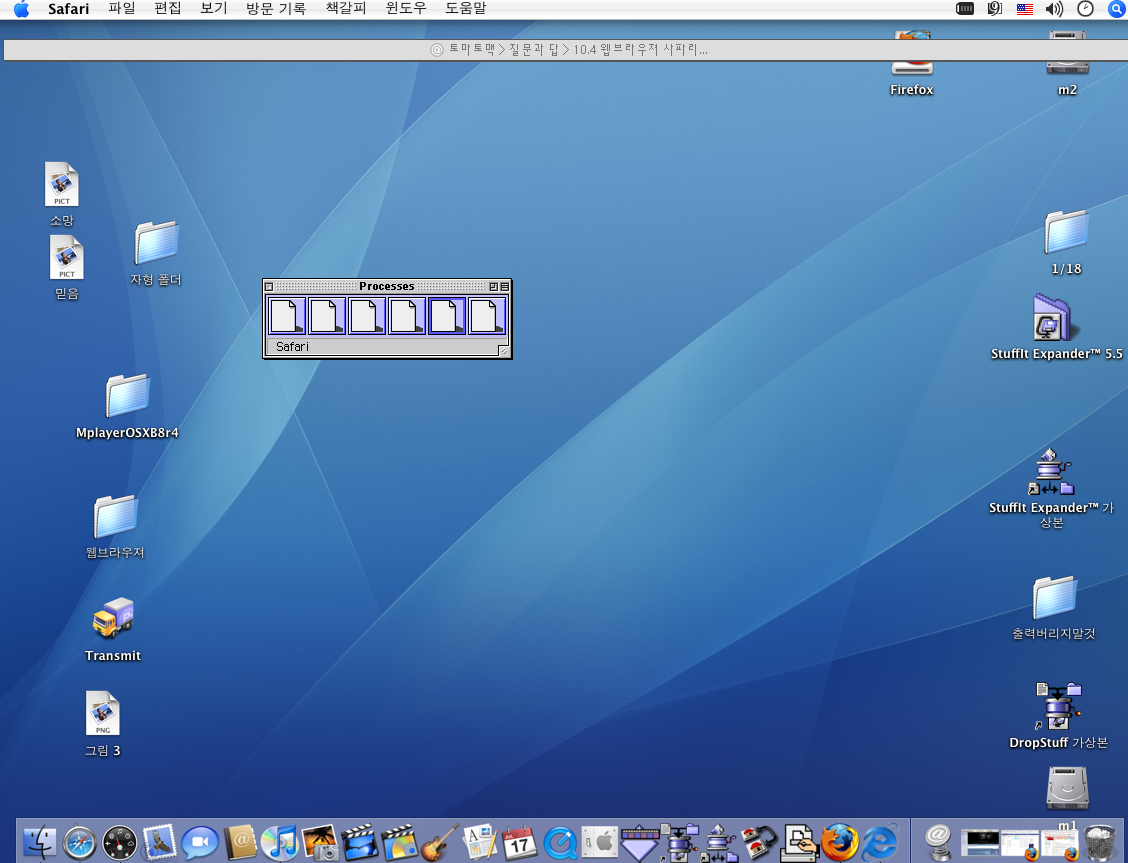Open the 방문 기록 menu
1128x863 pixels.
tap(275, 9)
